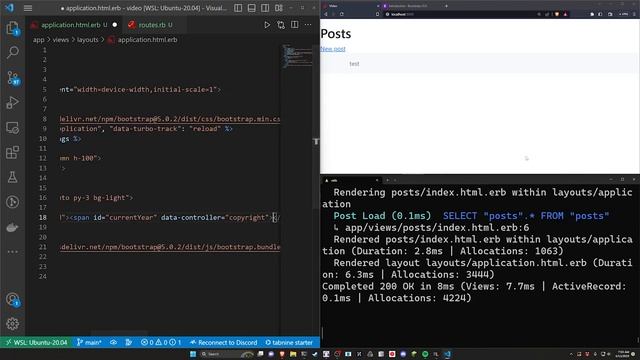Expand the 'layouts' breadcrumb segment
The image size is (640, 360).
87,40
